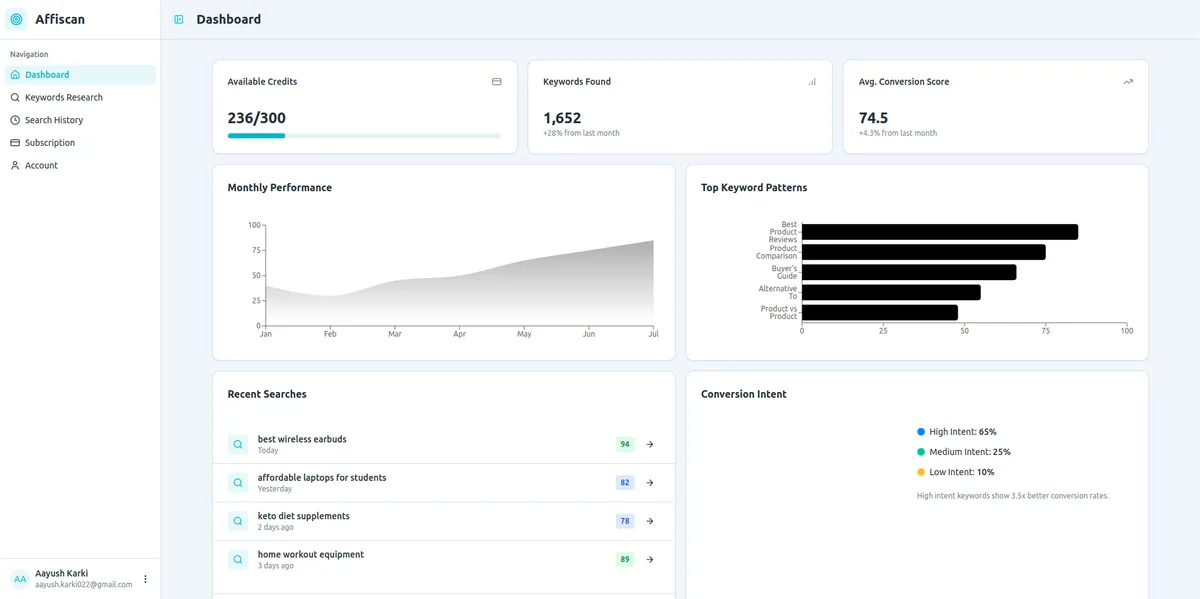Open the Account page
The image size is (1200, 599).
[x=42, y=165]
